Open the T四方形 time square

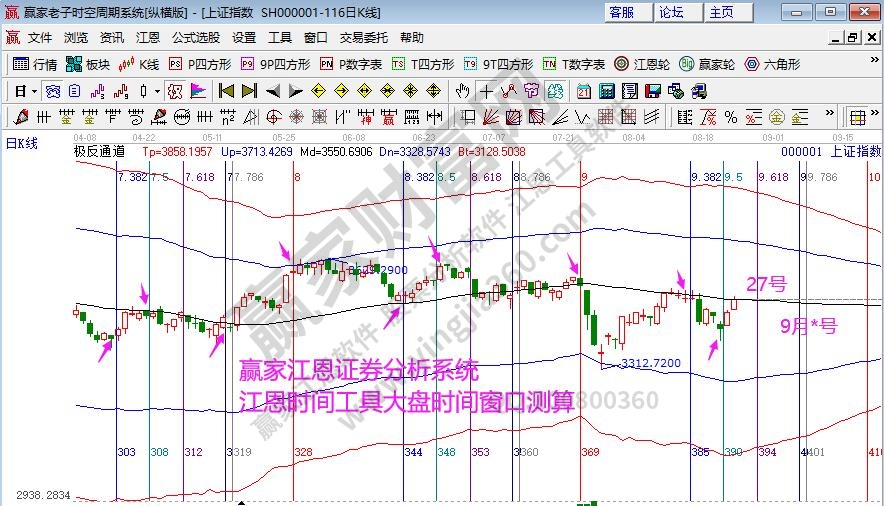tap(423, 64)
